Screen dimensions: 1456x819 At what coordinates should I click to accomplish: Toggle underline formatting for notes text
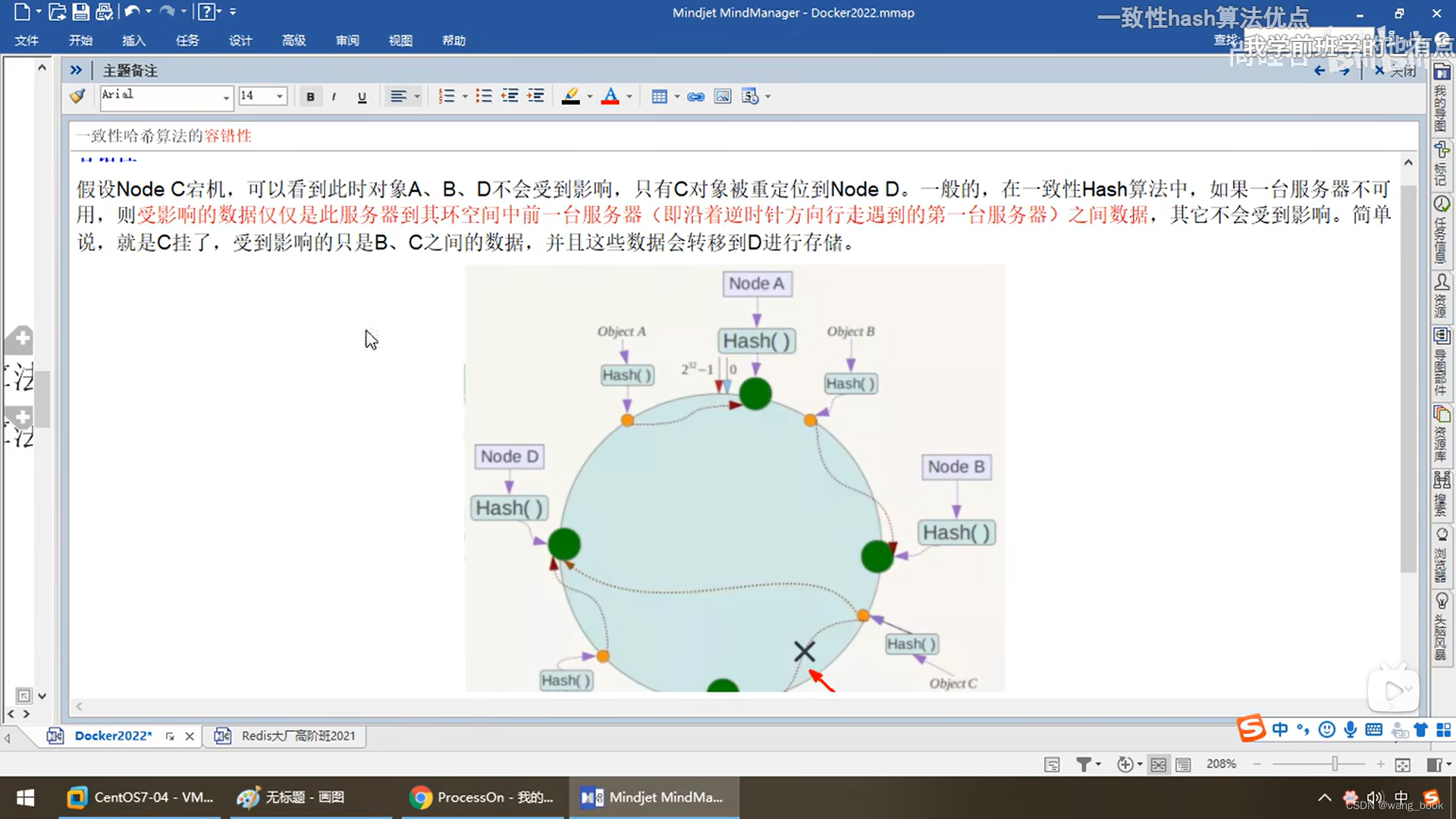362,96
